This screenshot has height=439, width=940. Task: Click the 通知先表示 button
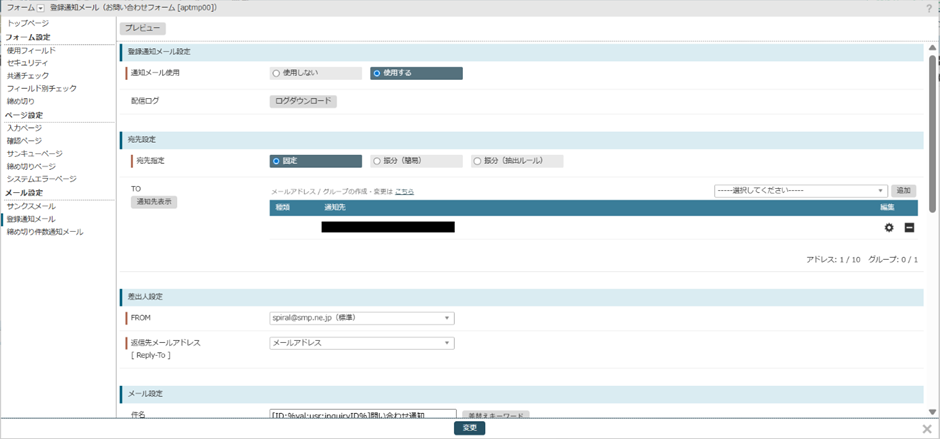coord(154,202)
